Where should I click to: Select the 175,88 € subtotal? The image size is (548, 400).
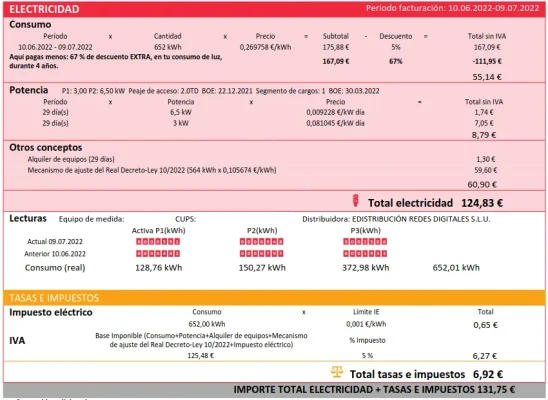pos(336,47)
